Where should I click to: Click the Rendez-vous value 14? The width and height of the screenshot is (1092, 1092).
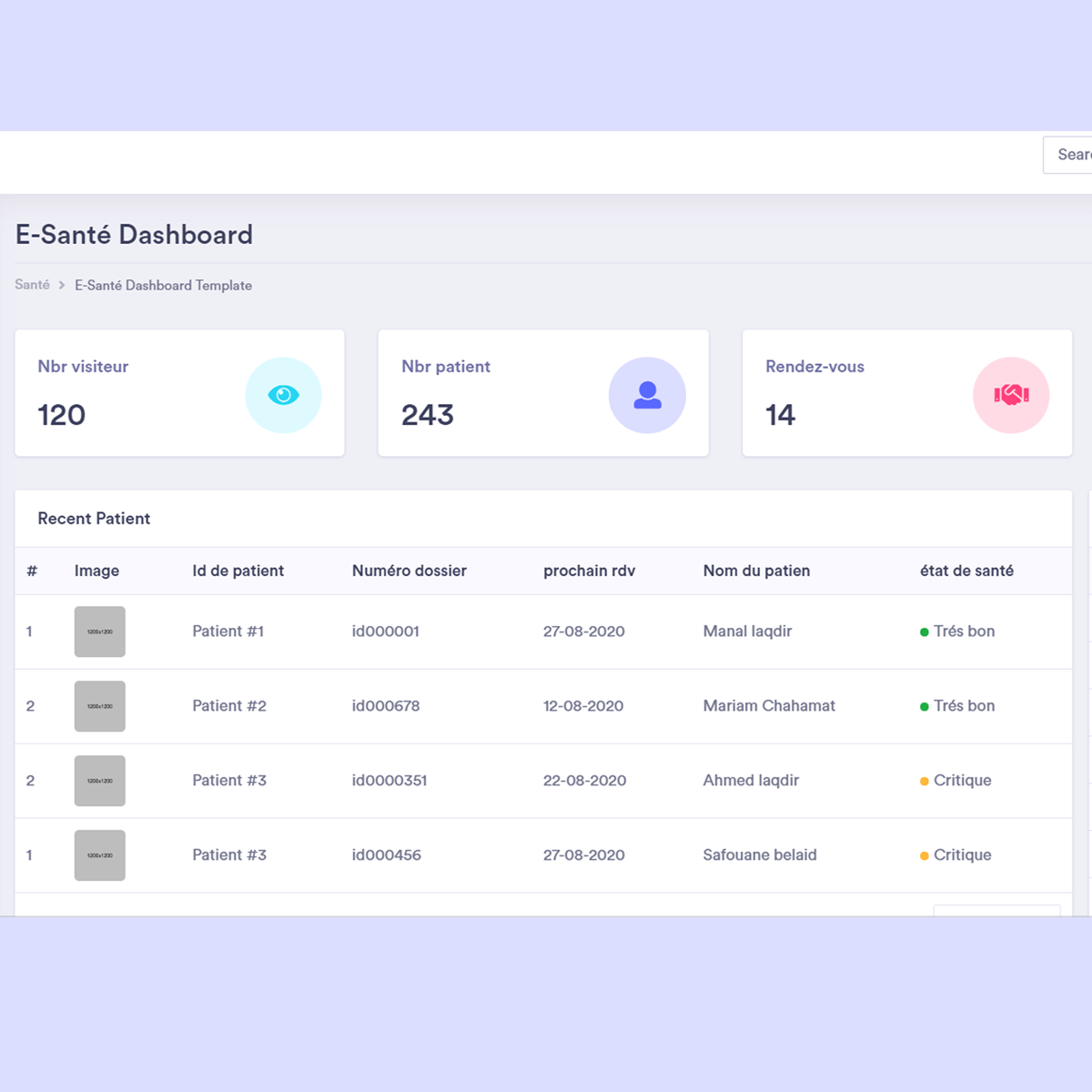pos(780,415)
